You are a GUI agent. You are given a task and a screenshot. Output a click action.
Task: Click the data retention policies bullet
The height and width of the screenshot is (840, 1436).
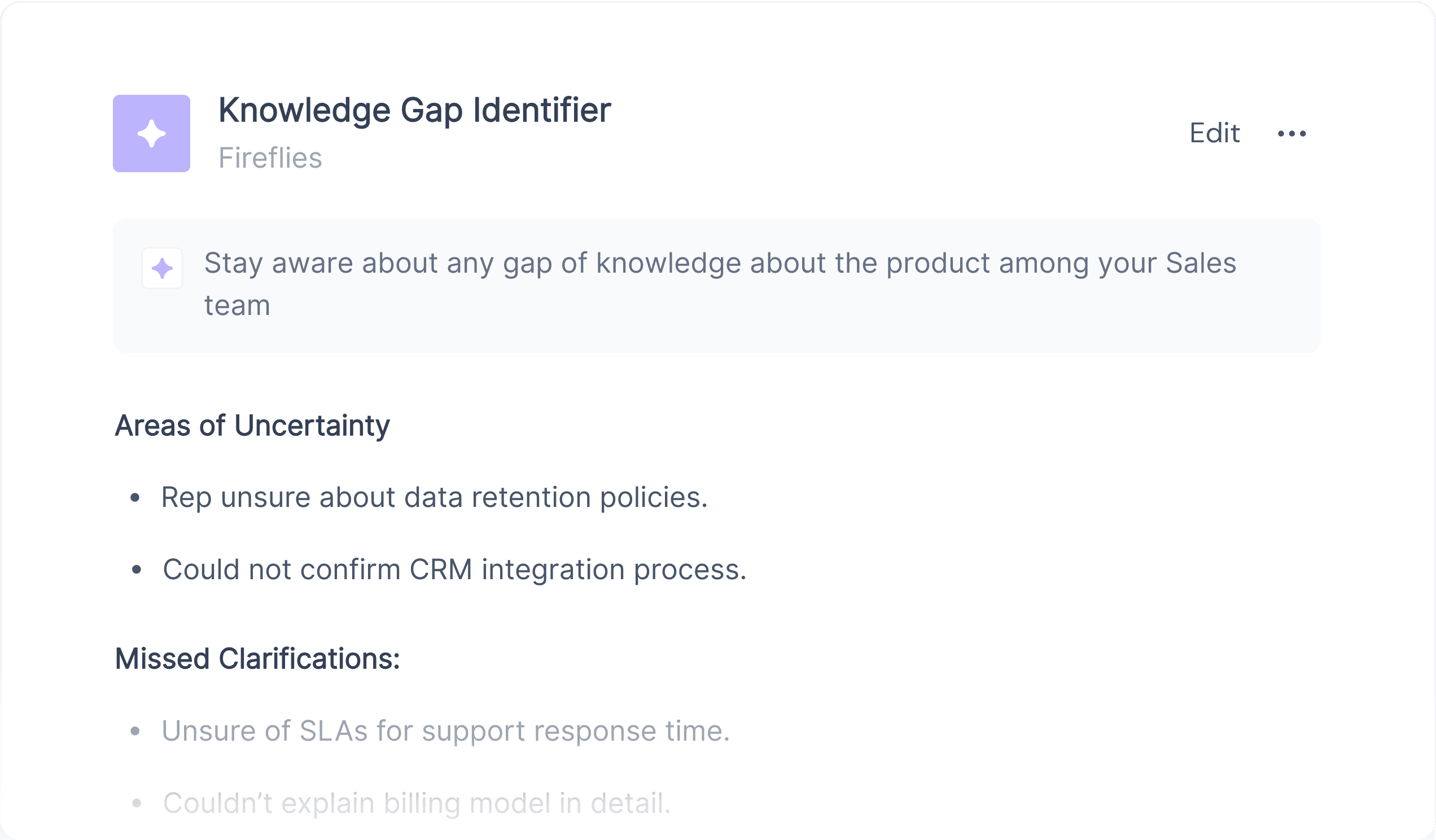coord(434,497)
